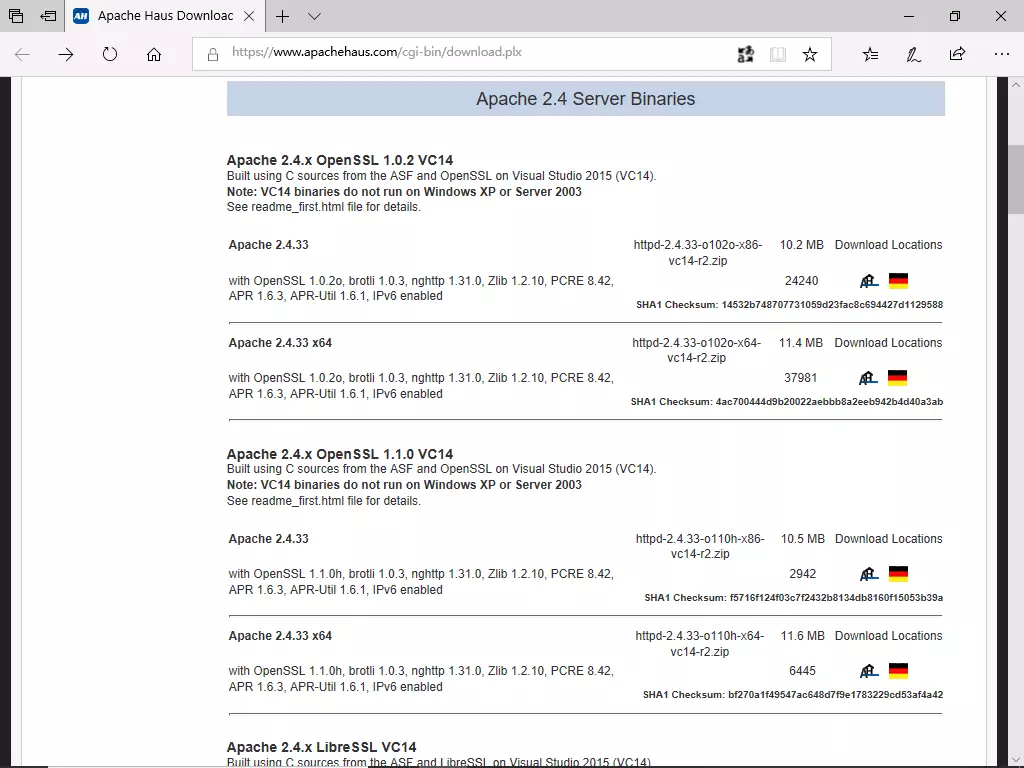
Task: Click the Add notes pen icon
Action: click(x=914, y=54)
